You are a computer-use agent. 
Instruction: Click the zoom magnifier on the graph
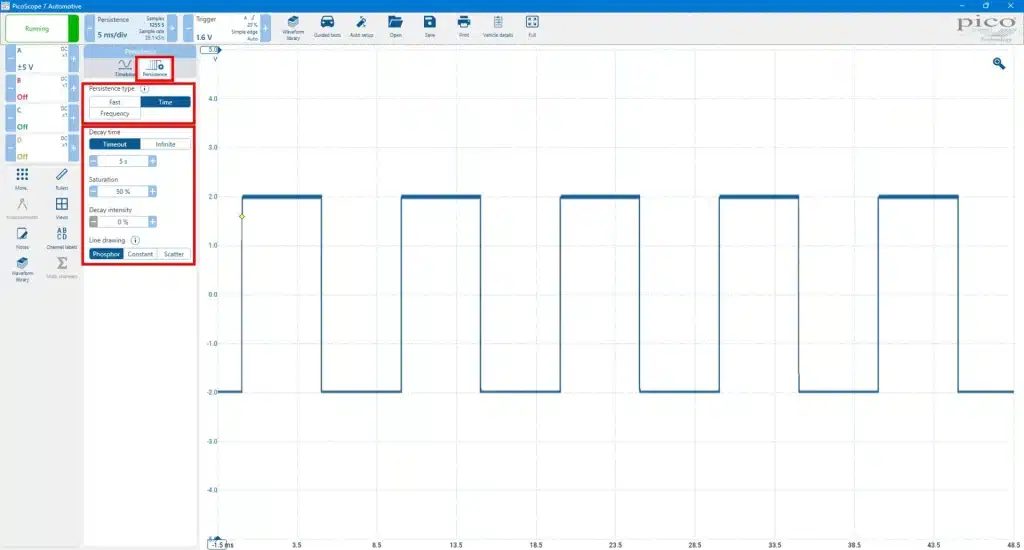click(999, 63)
